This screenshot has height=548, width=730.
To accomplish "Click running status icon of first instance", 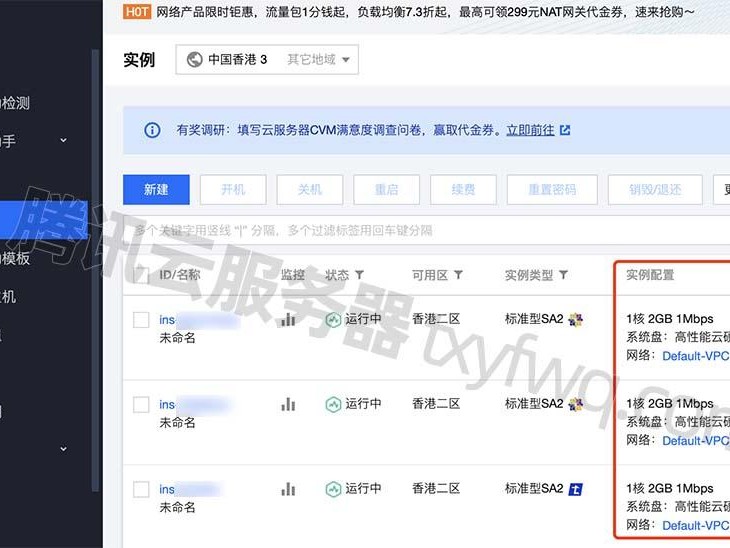I will coord(333,320).
